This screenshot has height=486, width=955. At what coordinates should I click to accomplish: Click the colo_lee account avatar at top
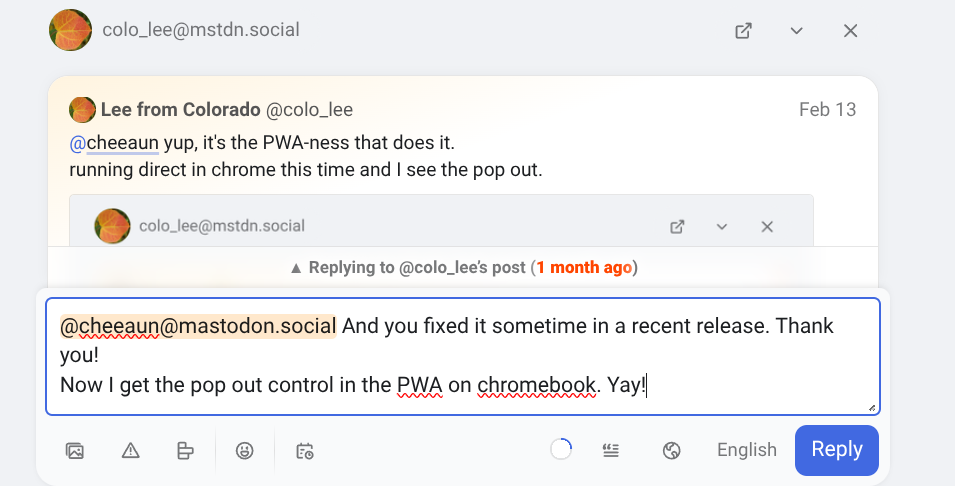tap(70, 30)
